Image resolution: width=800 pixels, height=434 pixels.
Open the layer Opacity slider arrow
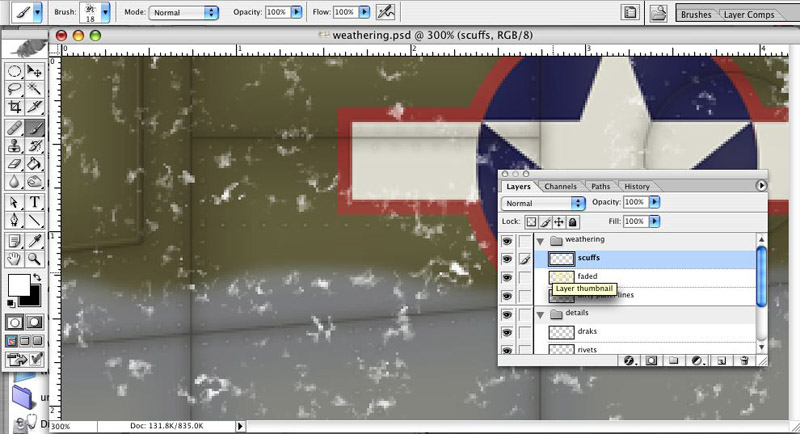click(x=655, y=202)
